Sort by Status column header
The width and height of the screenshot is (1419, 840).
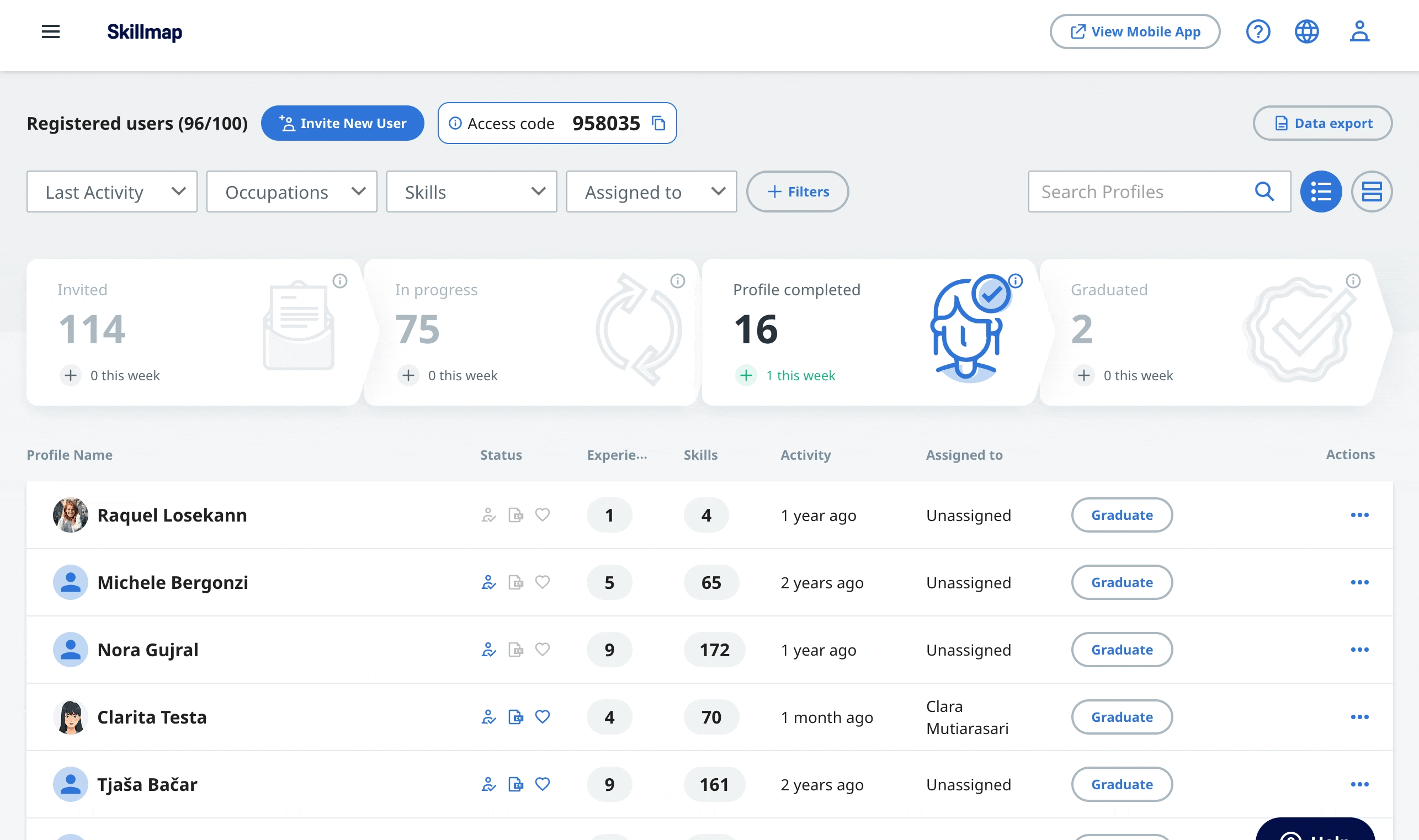point(501,455)
